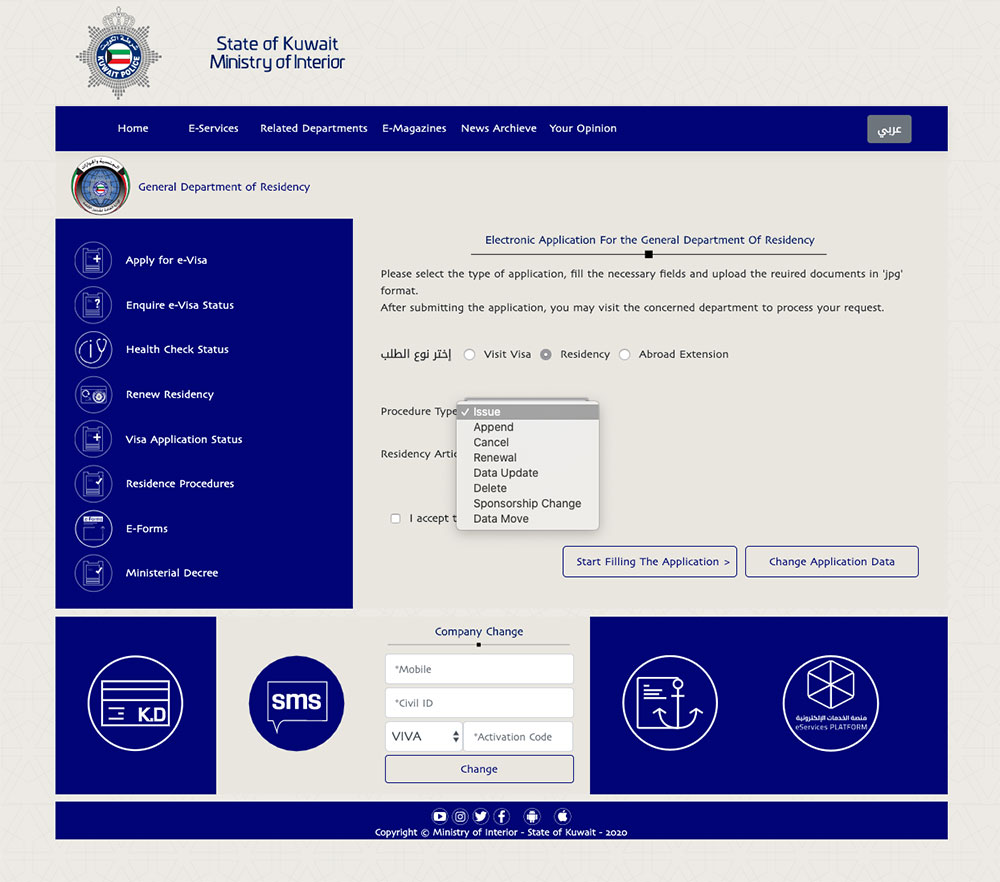Click Start Filling The Application button
This screenshot has width=1000, height=882.
(x=650, y=562)
